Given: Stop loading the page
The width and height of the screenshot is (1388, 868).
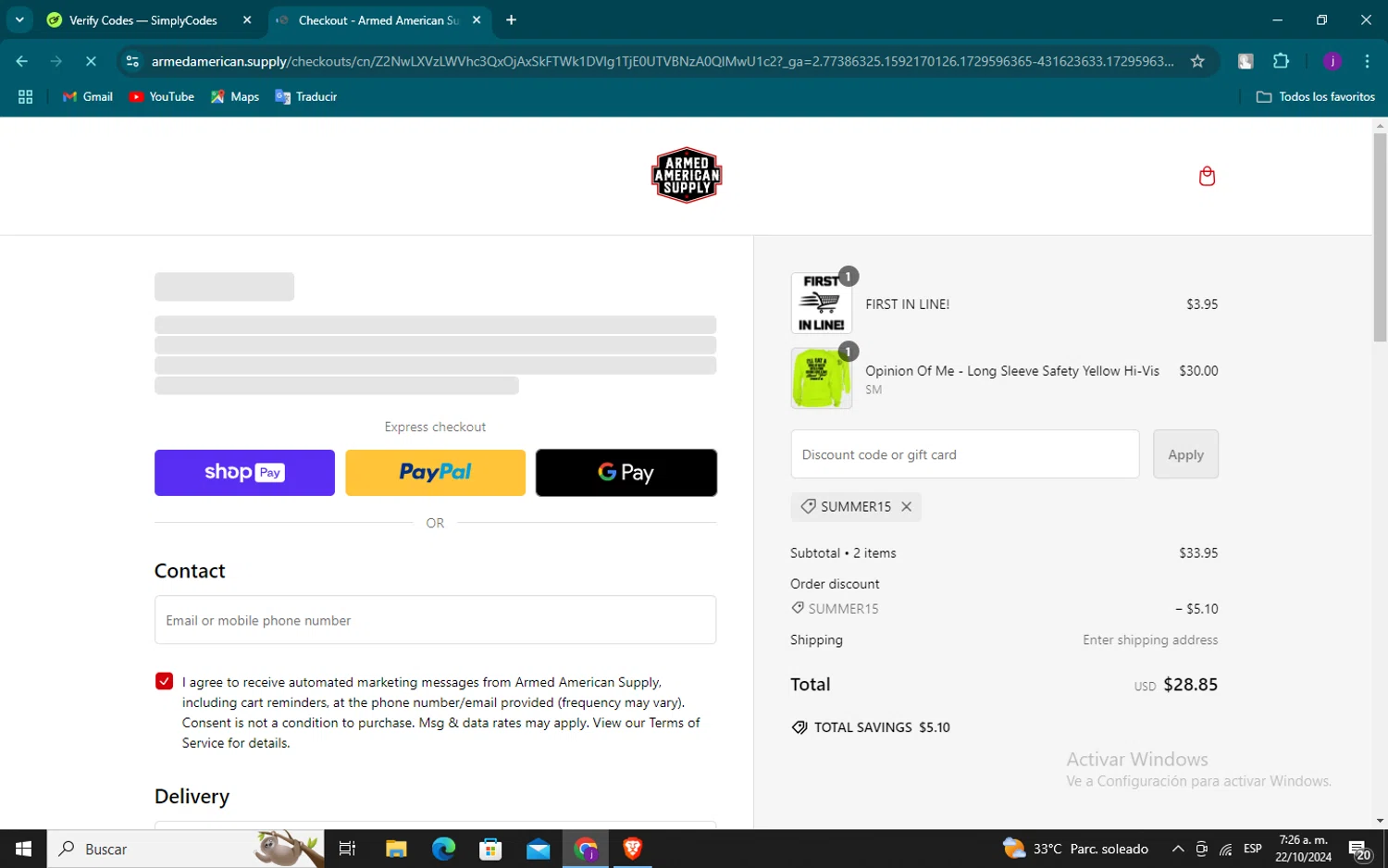Looking at the screenshot, I should coord(91,61).
